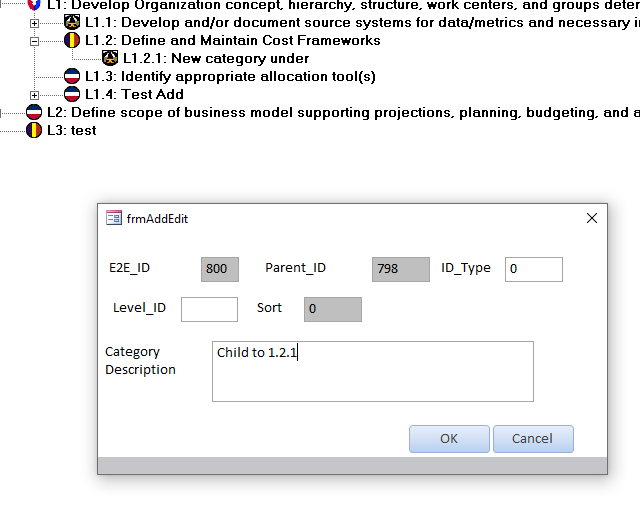Select L2 Define scope of business model

click(x=343, y=112)
